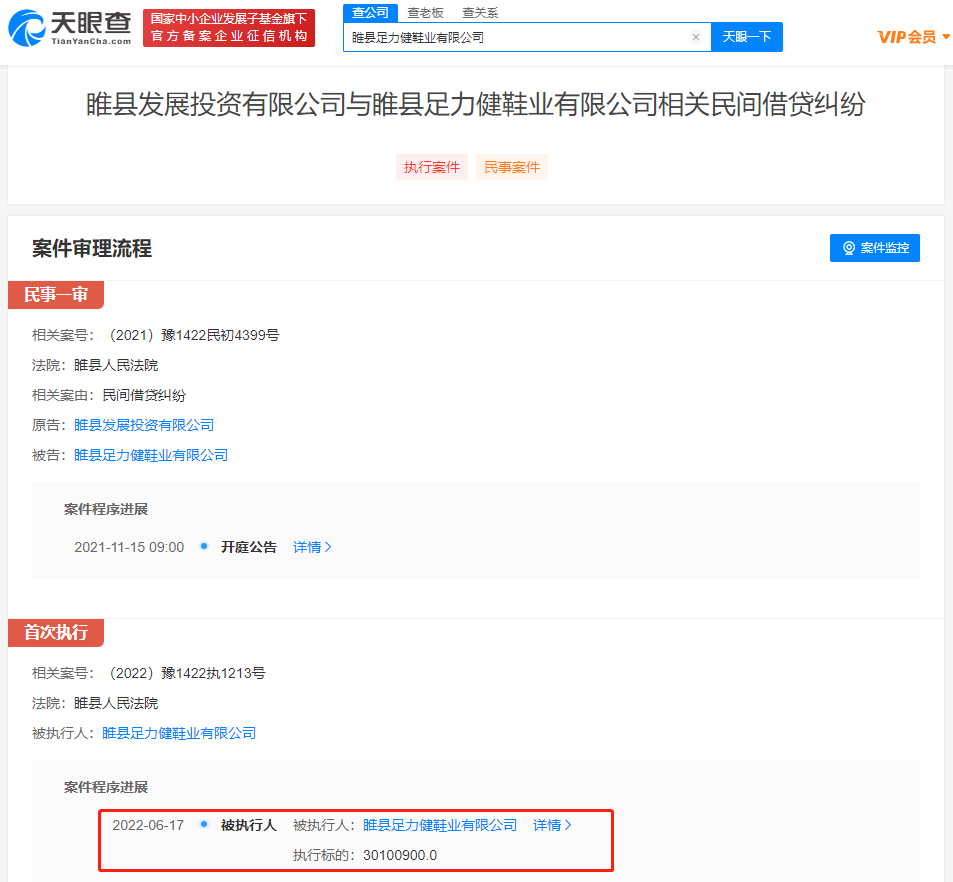Click the 民事案件 tag
Image resolution: width=953 pixels, height=882 pixels.
512,167
